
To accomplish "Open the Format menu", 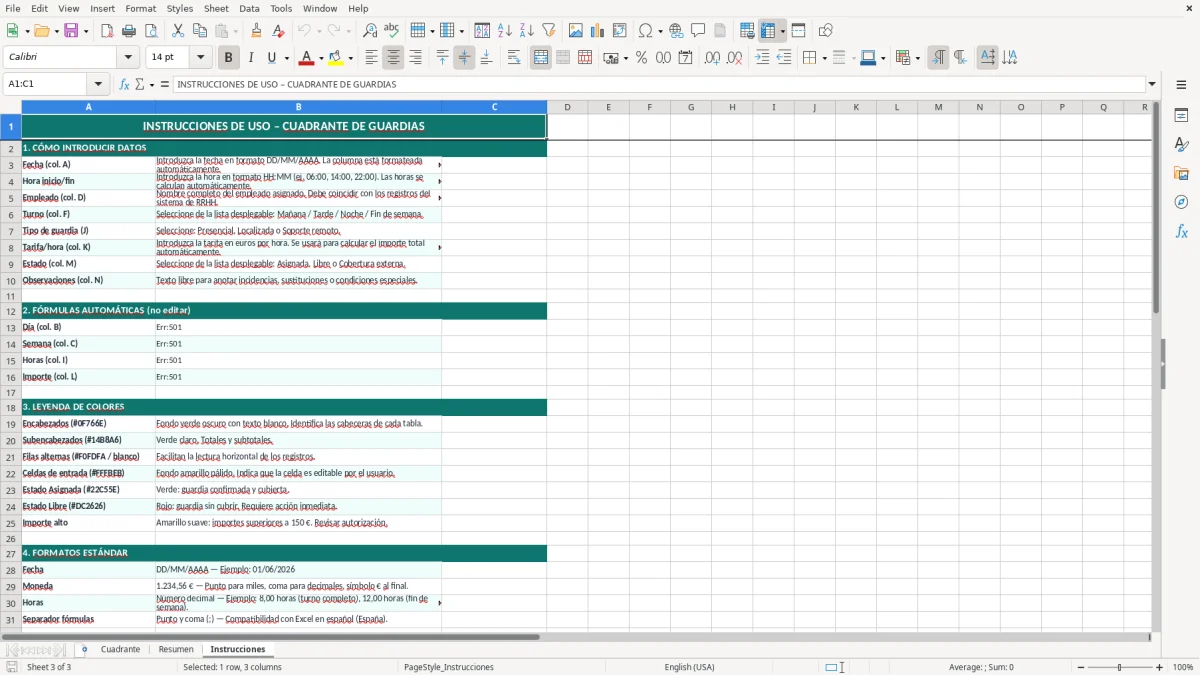I will [x=140, y=8].
